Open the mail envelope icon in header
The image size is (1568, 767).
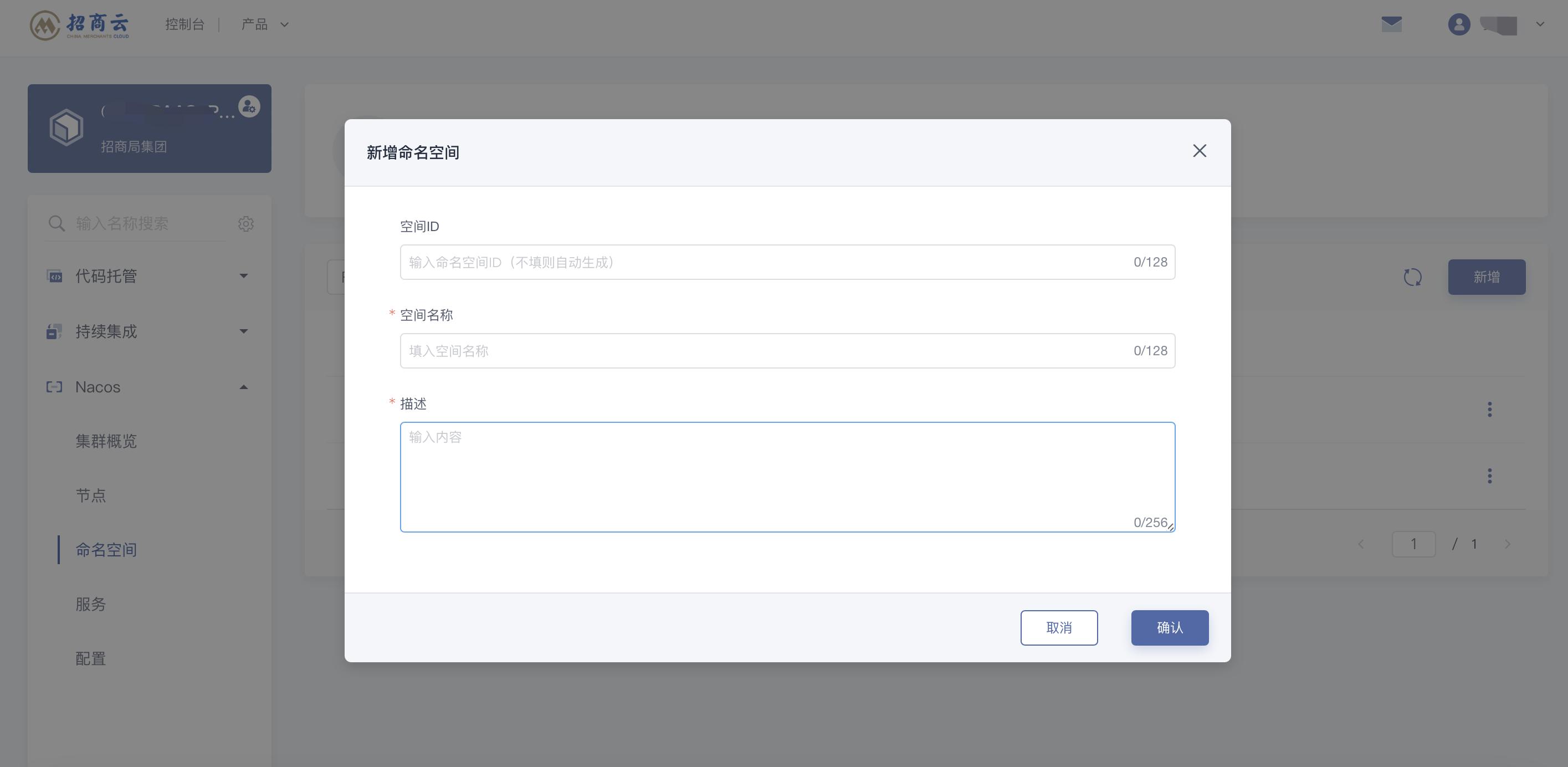point(1391,24)
